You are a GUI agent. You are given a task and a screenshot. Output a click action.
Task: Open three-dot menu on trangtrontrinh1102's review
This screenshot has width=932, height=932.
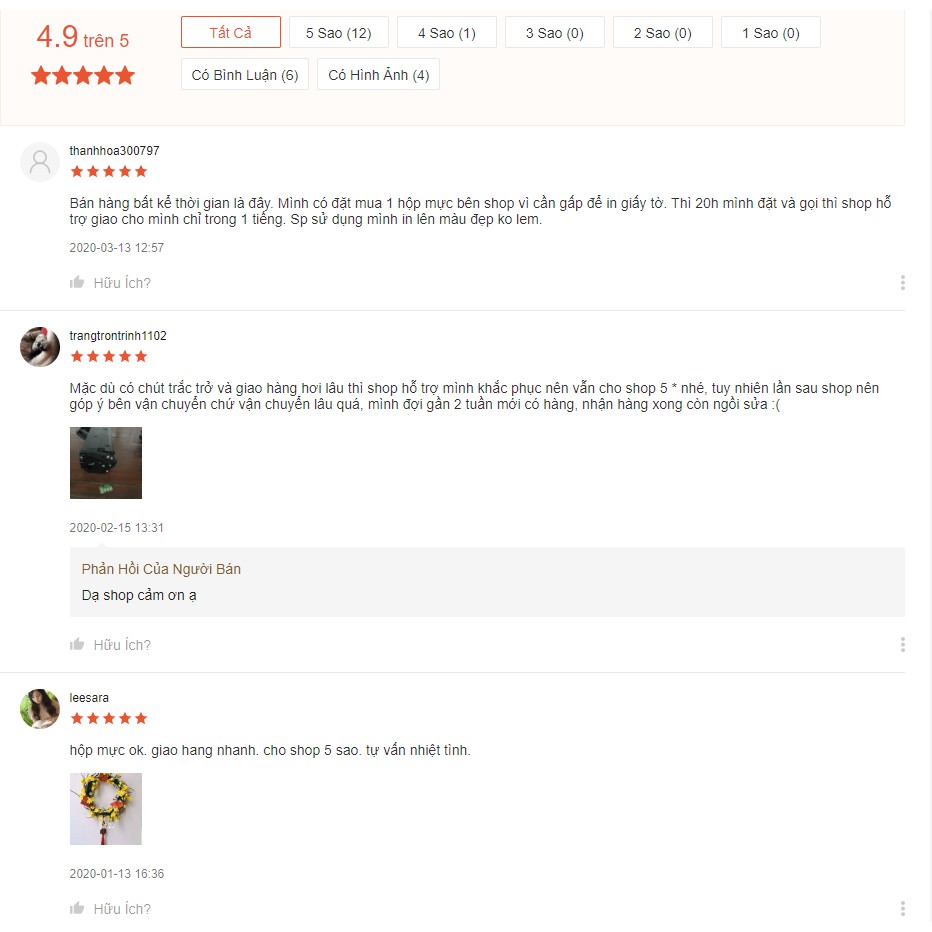point(902,644)
